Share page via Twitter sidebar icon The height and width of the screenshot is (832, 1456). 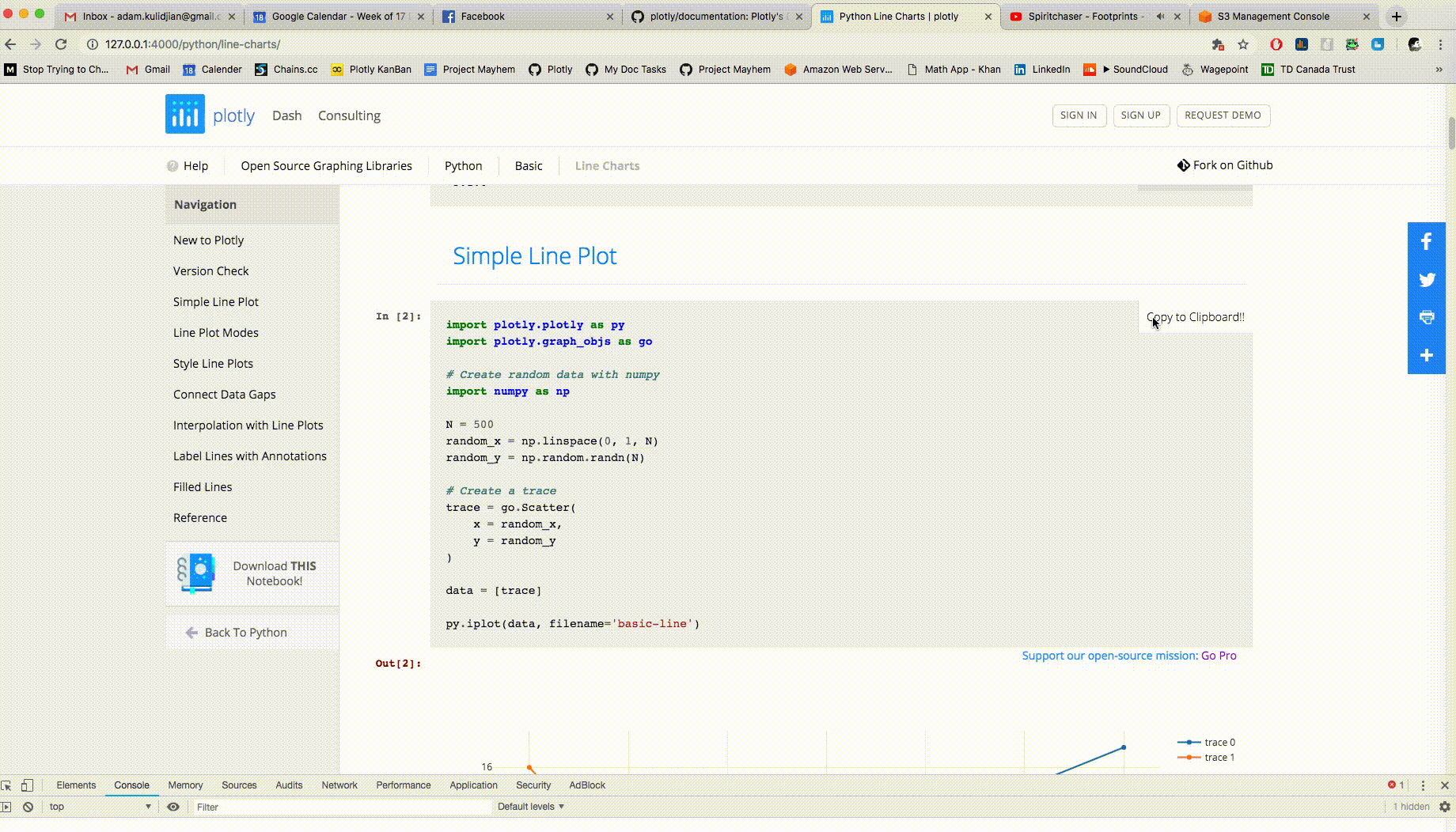point(1427,279)
